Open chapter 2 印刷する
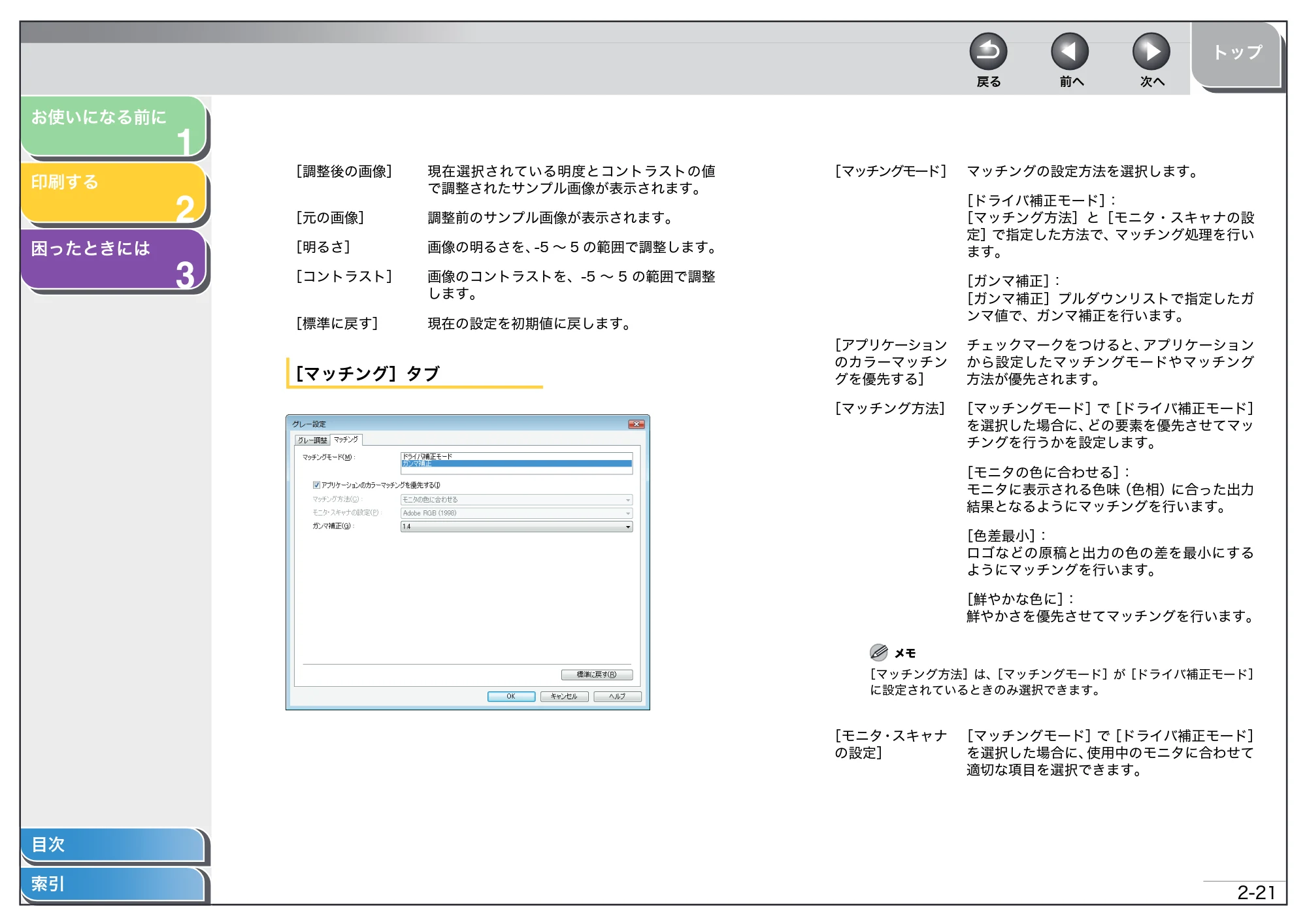The height and width of the screenshot is (924, 1307). pos(114,193)
